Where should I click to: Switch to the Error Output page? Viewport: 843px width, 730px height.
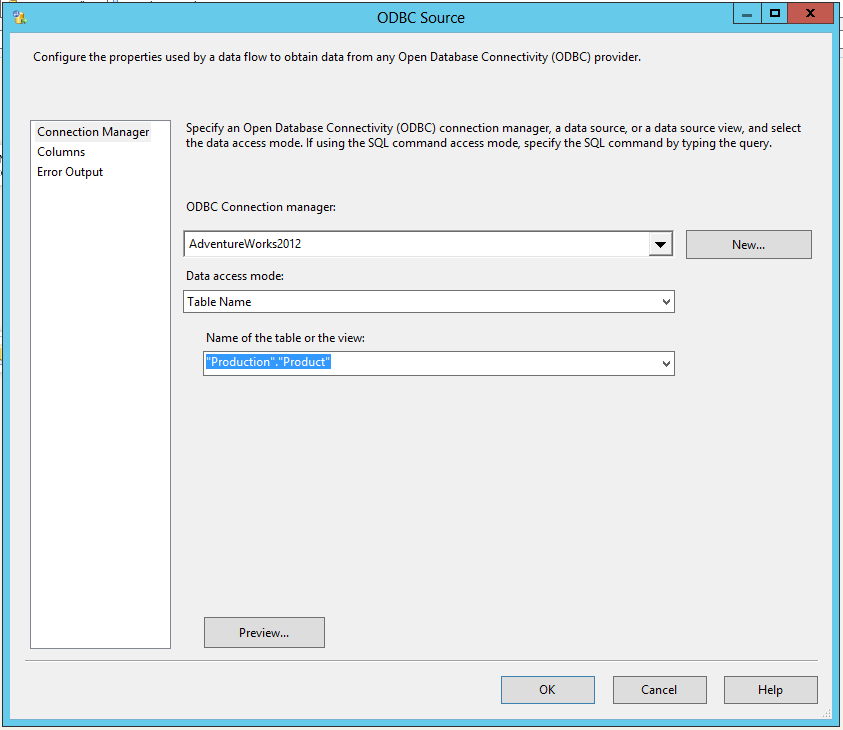(x=69, y=171)
